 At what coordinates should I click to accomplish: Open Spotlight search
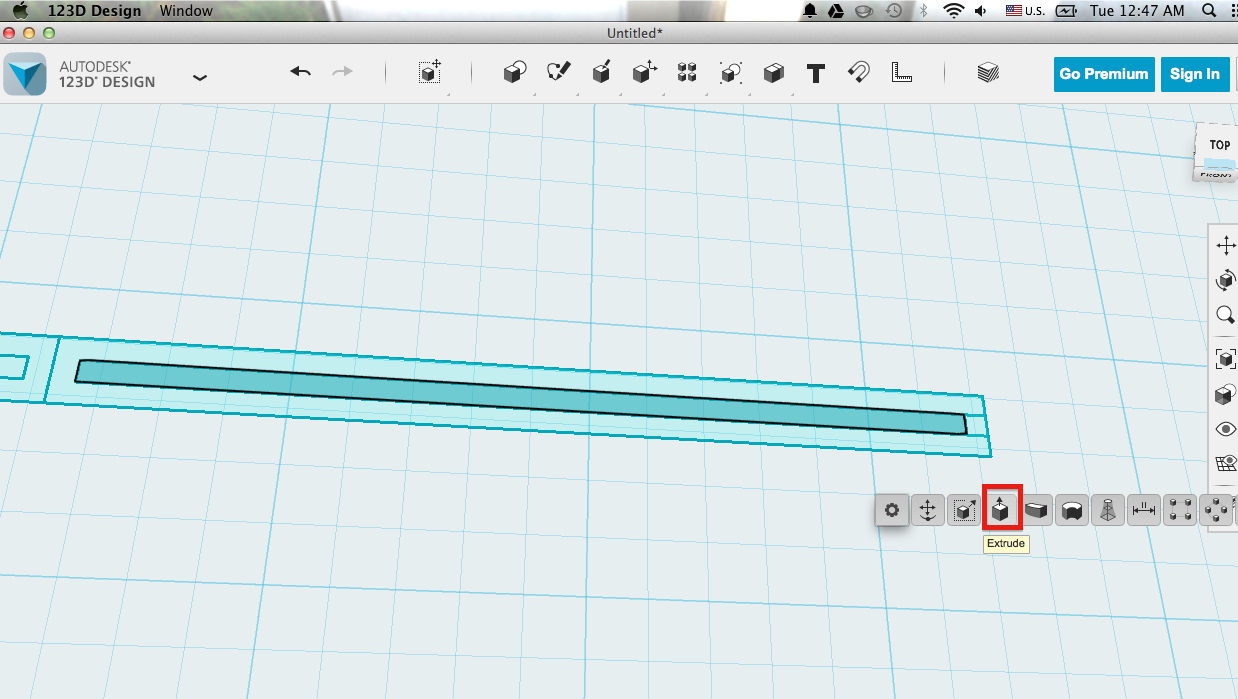click(1209, 10)
